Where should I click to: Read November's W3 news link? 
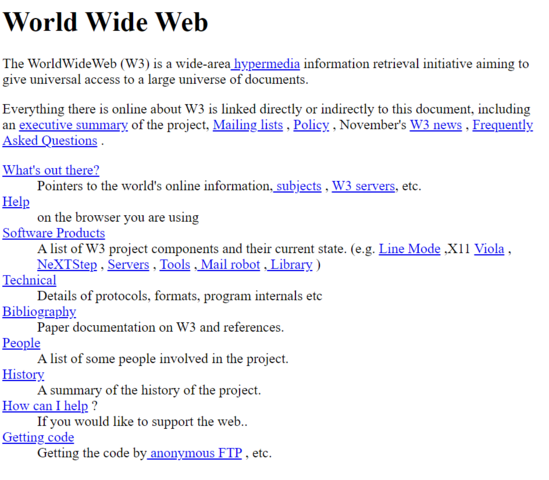pyautogui.click(x=436, y=125)
